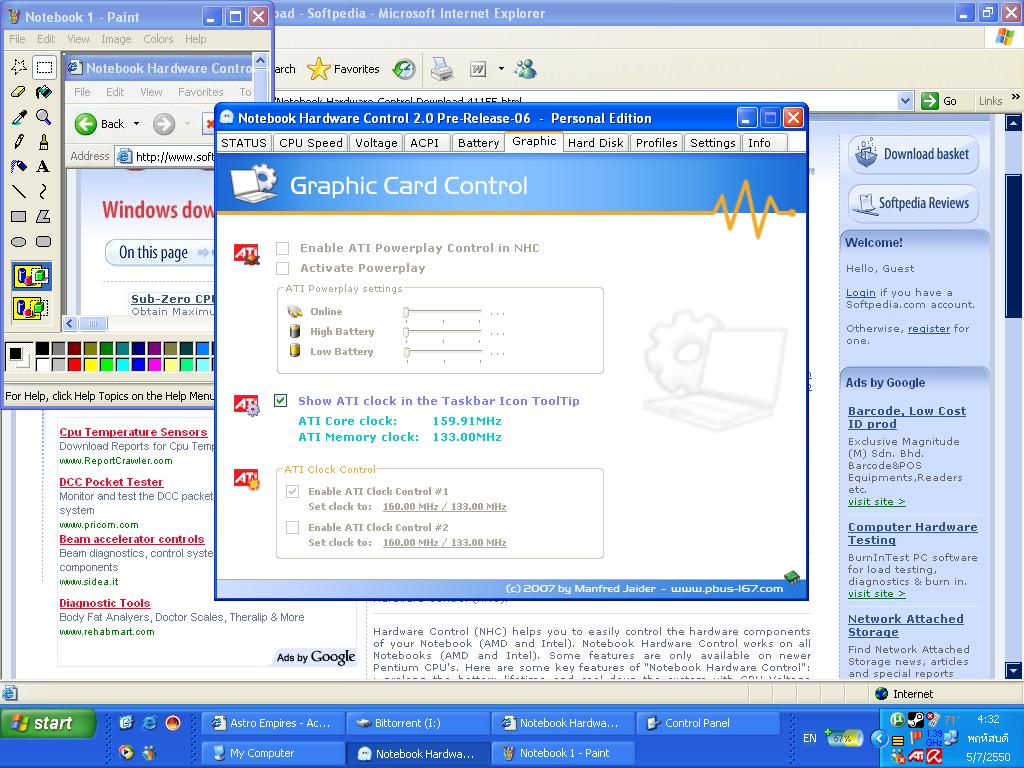Select the opaque background option in Paint toolbox
This screenshot has height=768, width=1024.
[x=31, y=276]
